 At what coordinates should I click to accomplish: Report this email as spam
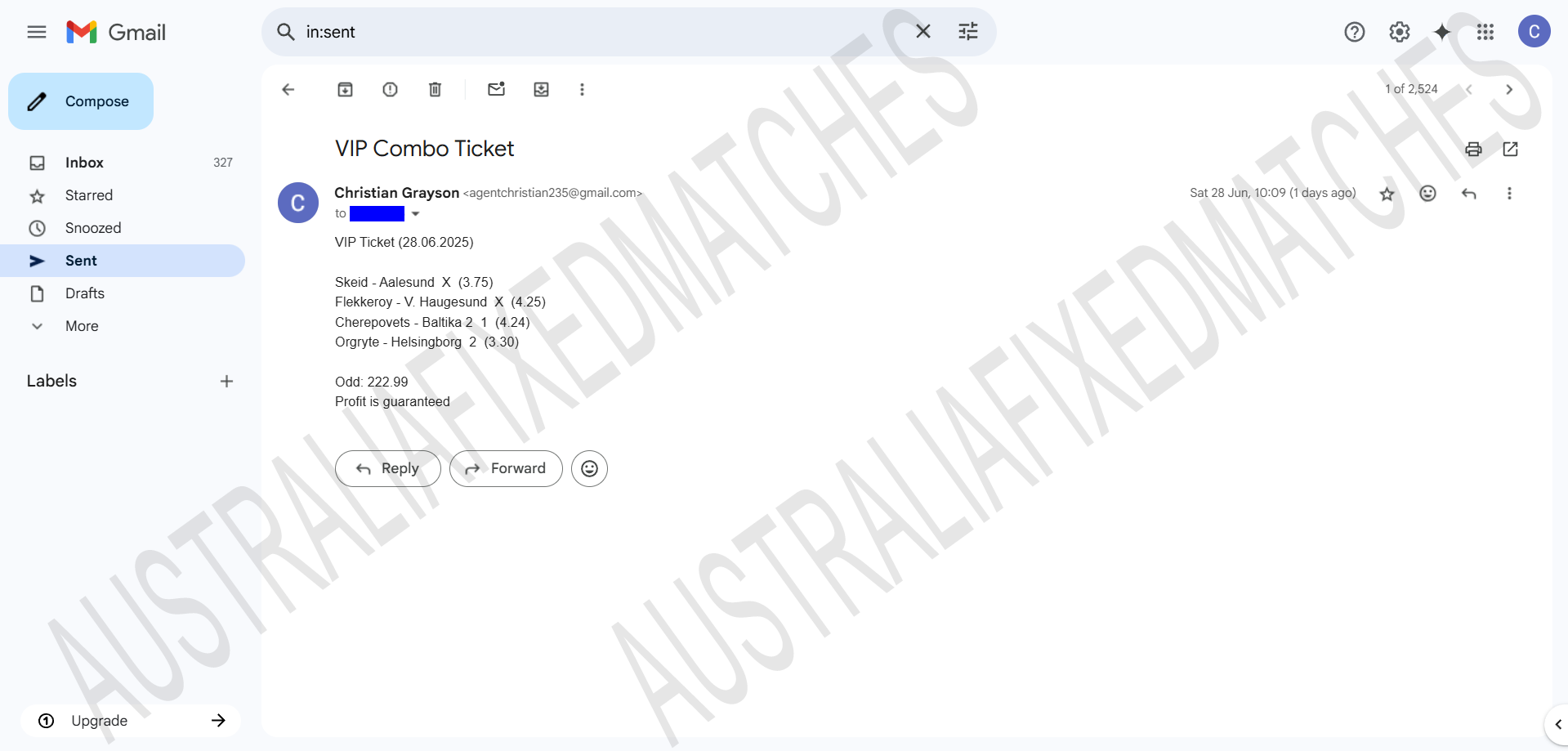point(391,89)
